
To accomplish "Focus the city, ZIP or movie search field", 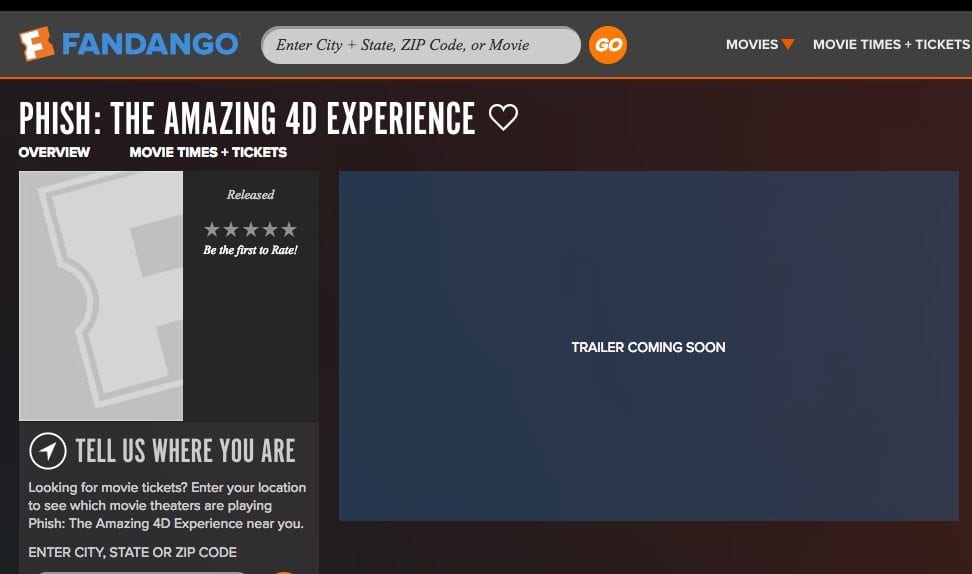I will pos(421,45).
